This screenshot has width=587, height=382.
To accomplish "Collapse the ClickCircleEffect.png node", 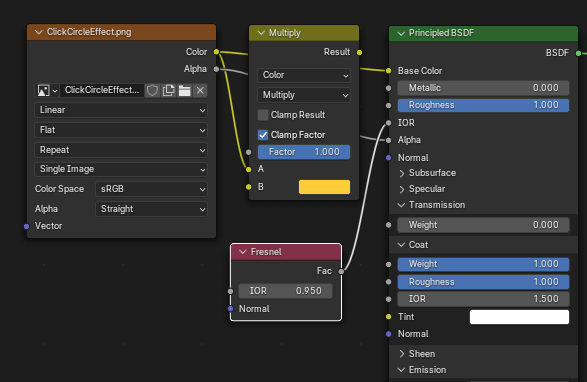I will pos(39,32).
